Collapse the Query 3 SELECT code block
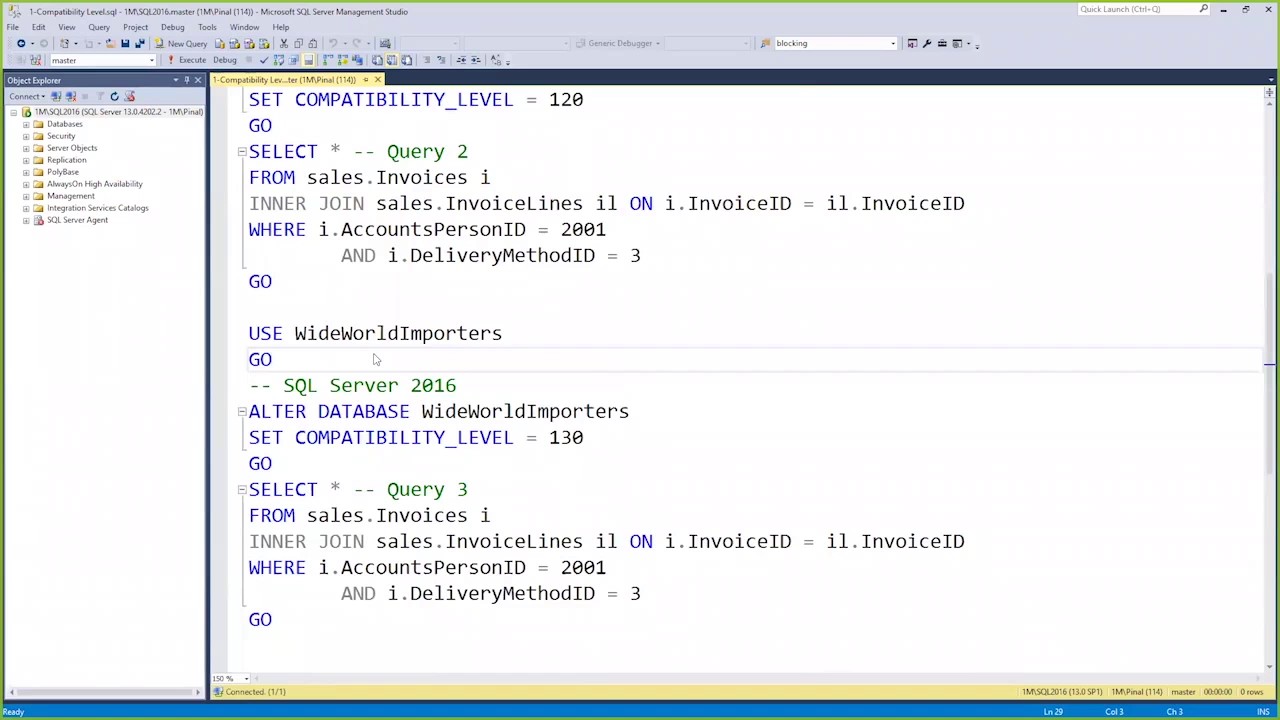 241,490
